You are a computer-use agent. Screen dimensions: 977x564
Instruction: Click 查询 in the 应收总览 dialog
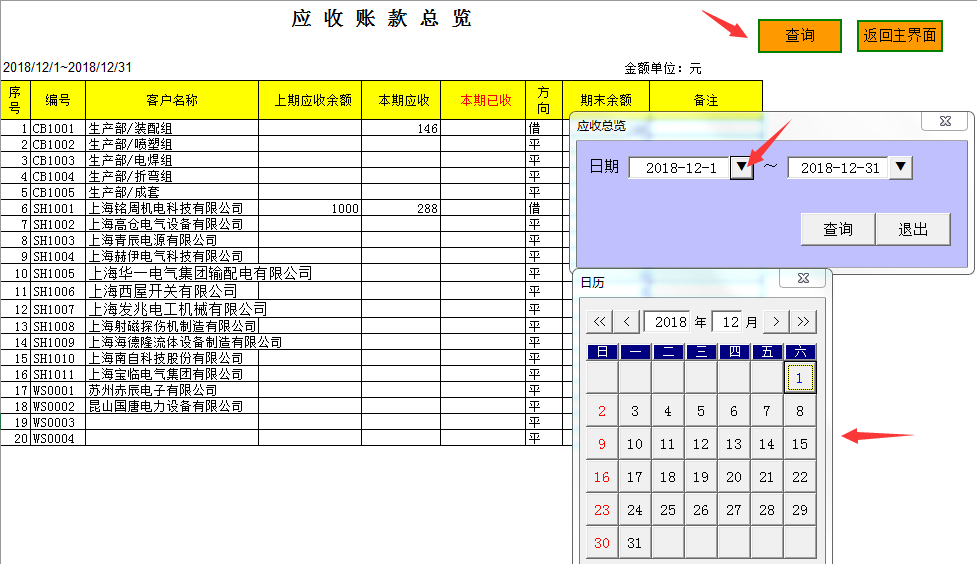coord(837,229)
